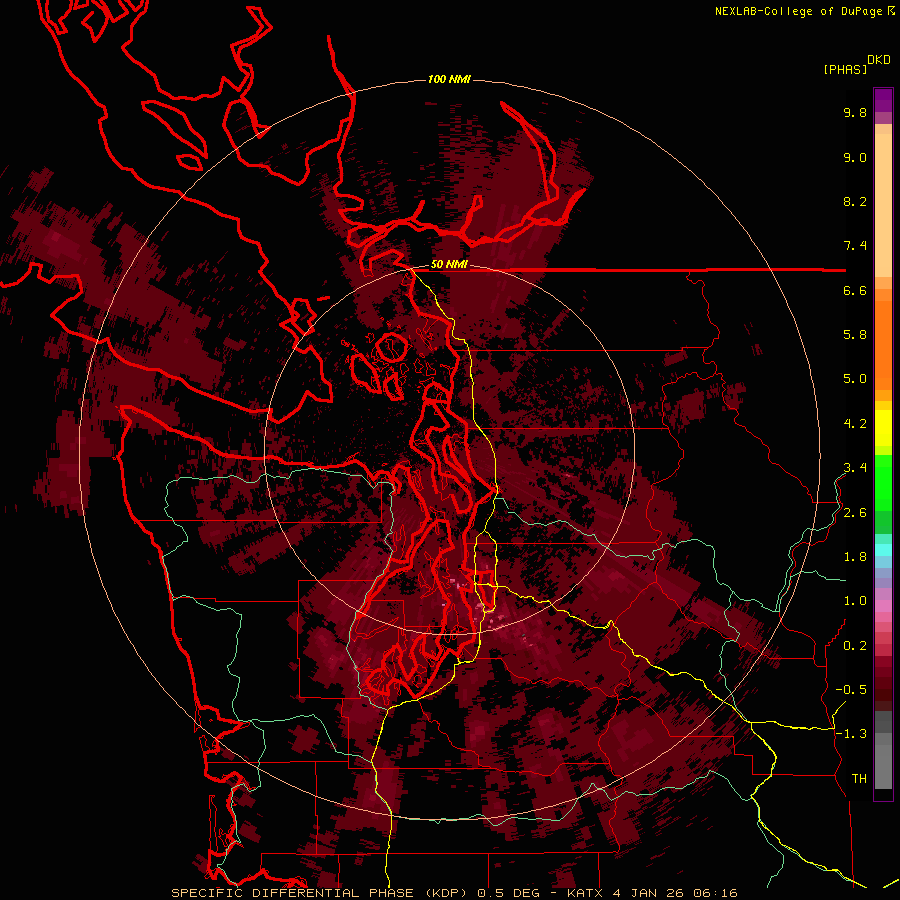Select the 5.8 legend value

click(x=855, y=335)
